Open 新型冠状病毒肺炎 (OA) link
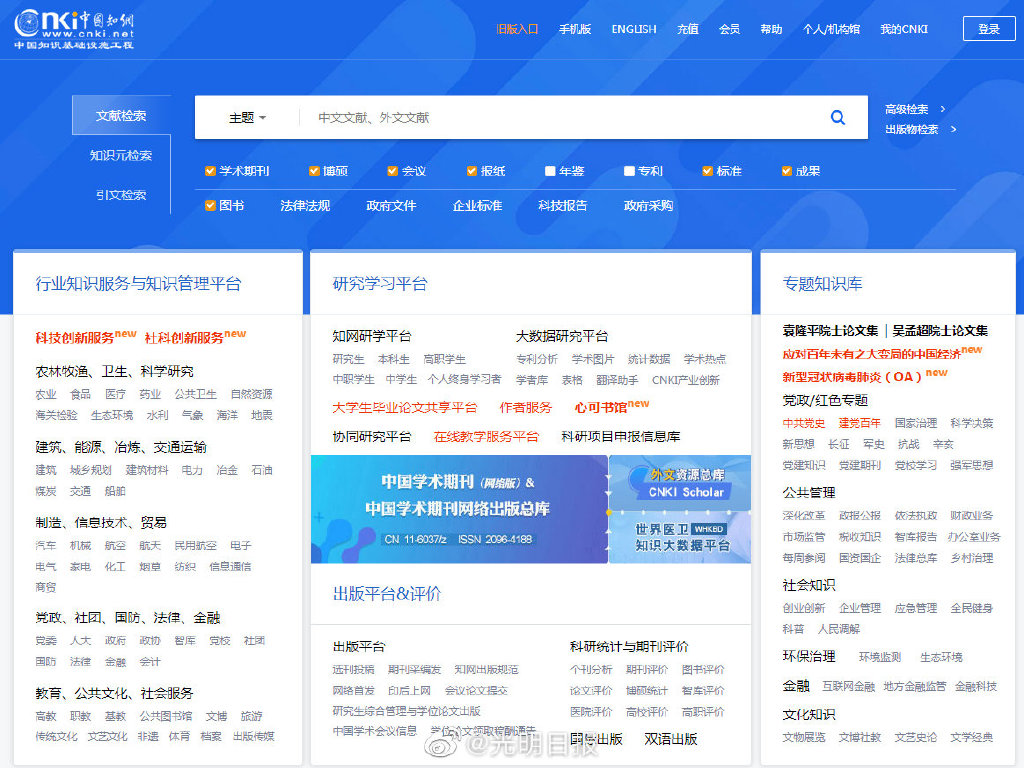Viewport: 1024px width, 768px height. coord(852,377)
